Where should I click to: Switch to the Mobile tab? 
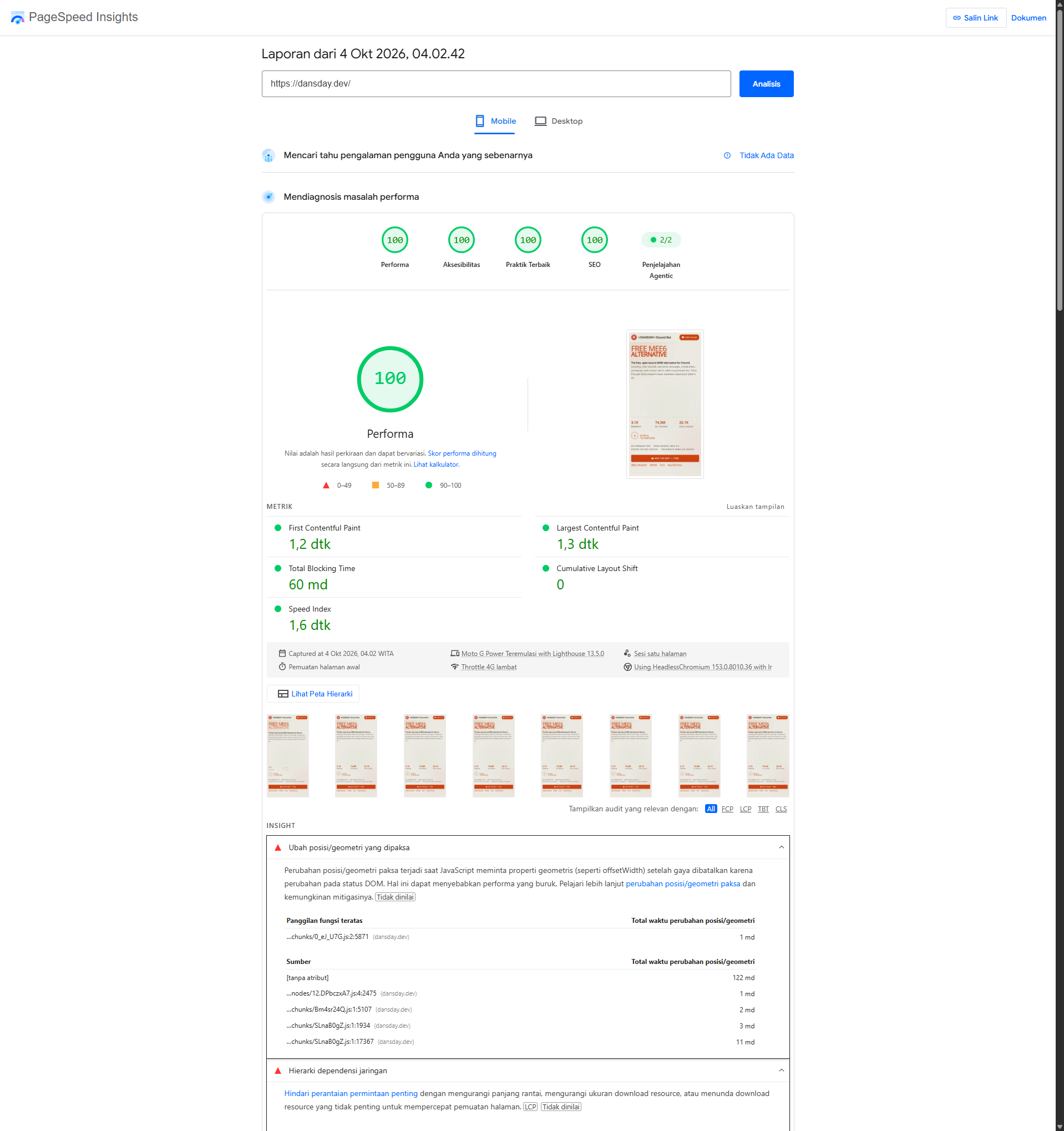(495, 121)
